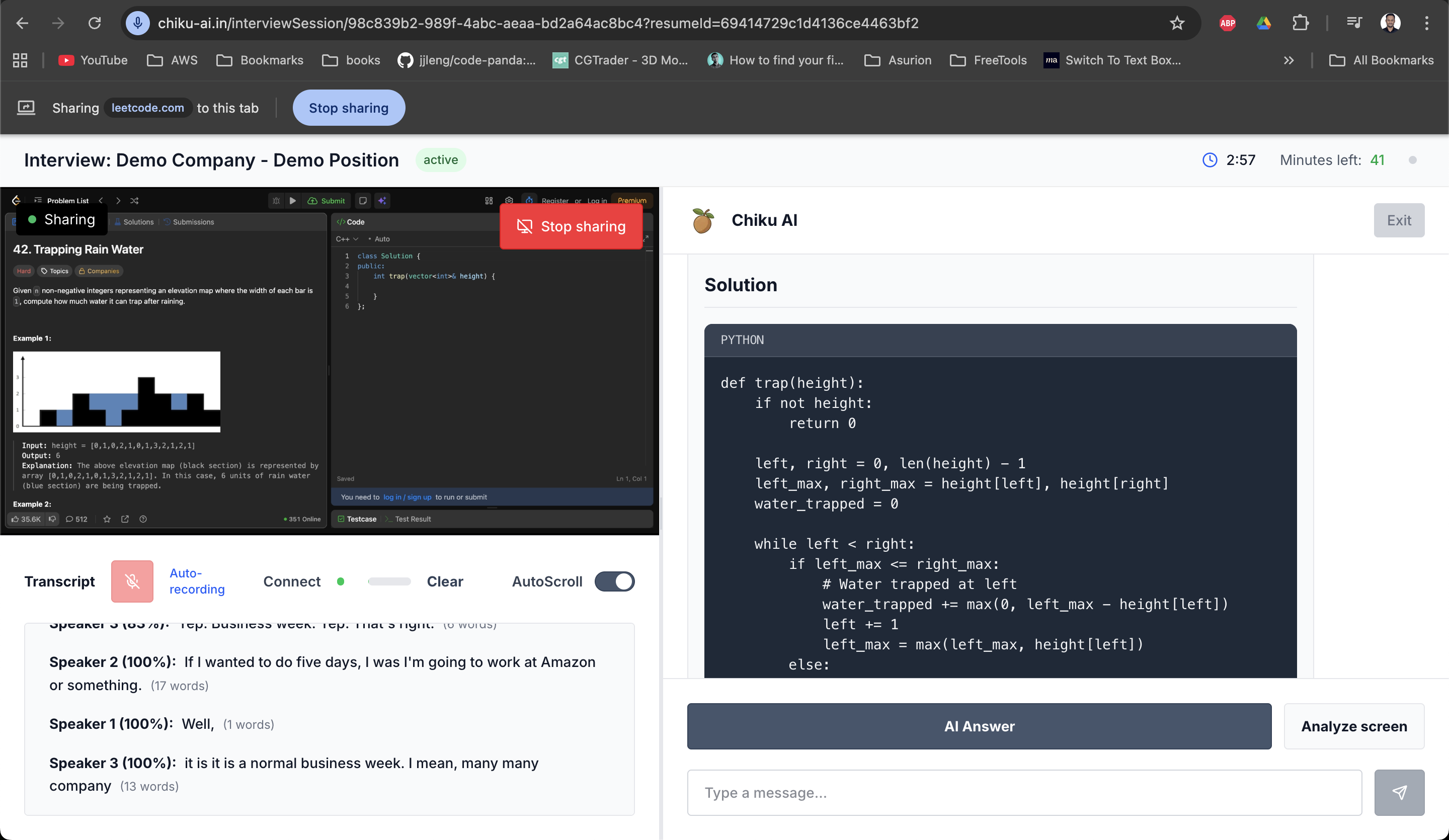Shuffle to a random problem
This screenshot has height=840, width=1449.
point(134,201)
